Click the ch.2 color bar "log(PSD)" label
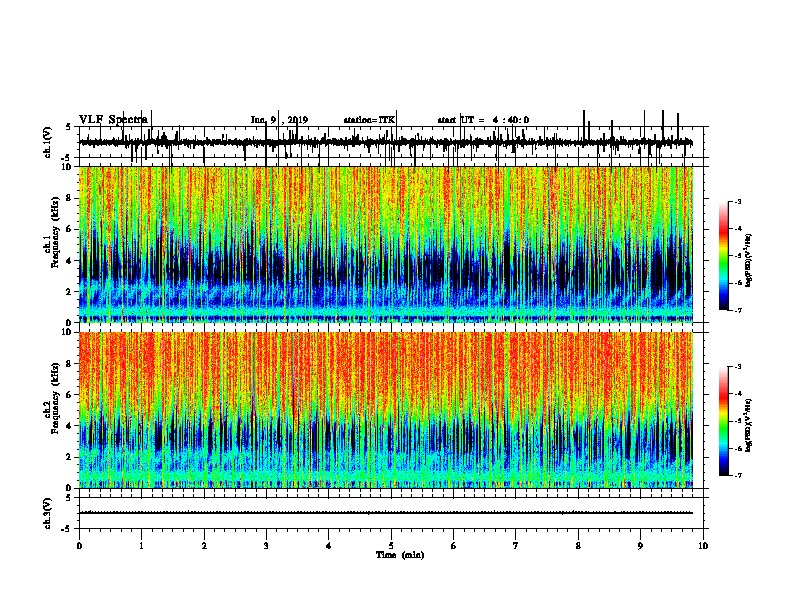The width and height of the screenshot is (792, 612). [x=749, y=426]
